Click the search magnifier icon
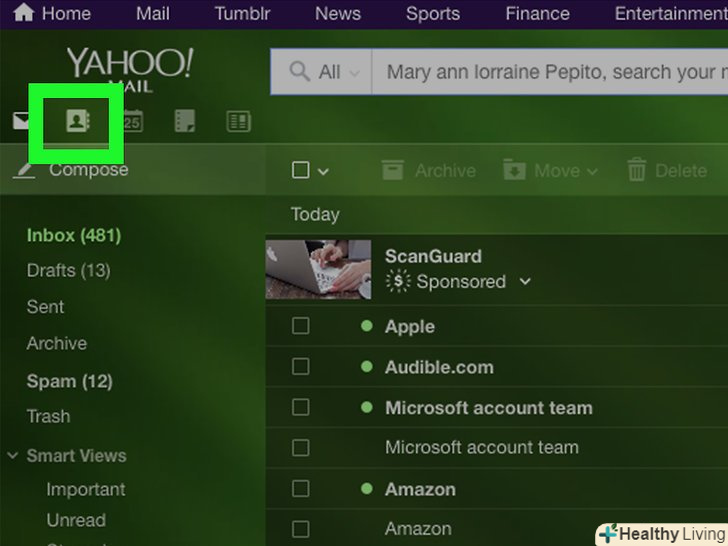728x546 pixels. [x=299, y=72]
